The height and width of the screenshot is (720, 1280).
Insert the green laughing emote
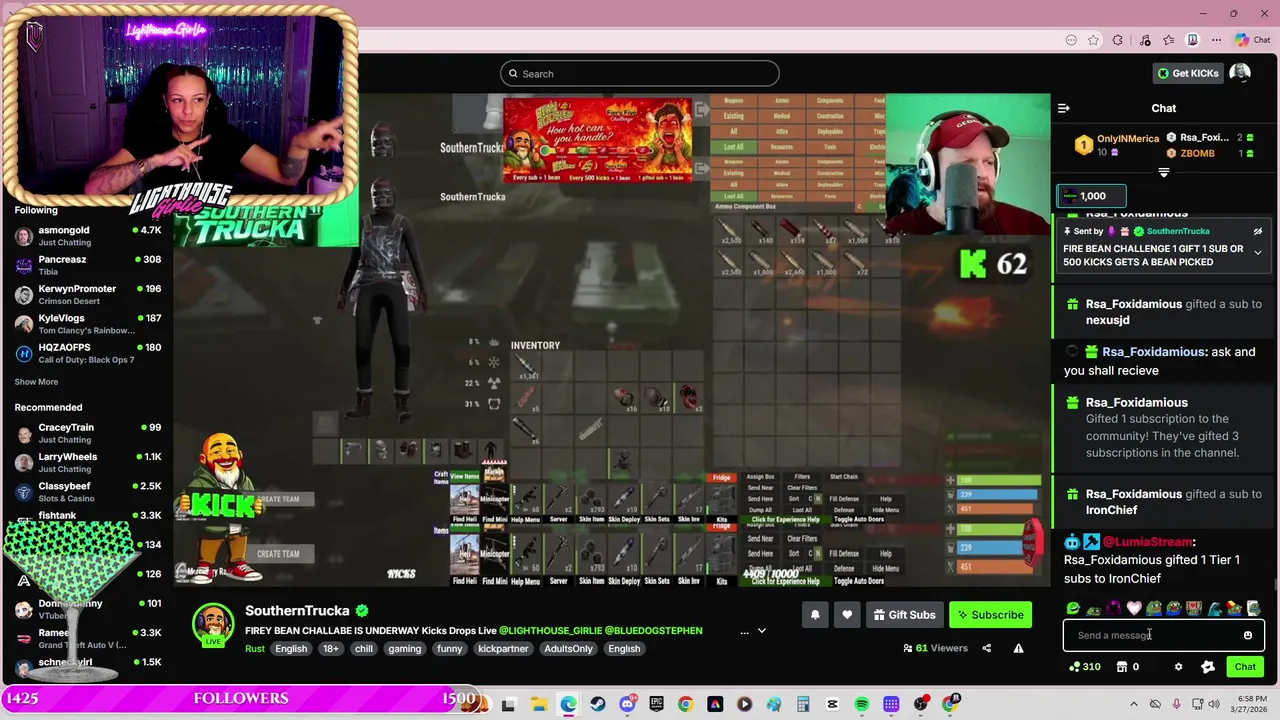tap(1074, 608)
